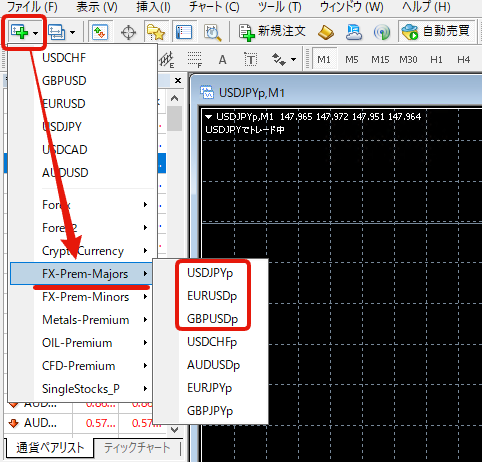The height and width of the screenshot is (462, 482).
Task: Select the text label T tool
Action: tap(250, 60)
